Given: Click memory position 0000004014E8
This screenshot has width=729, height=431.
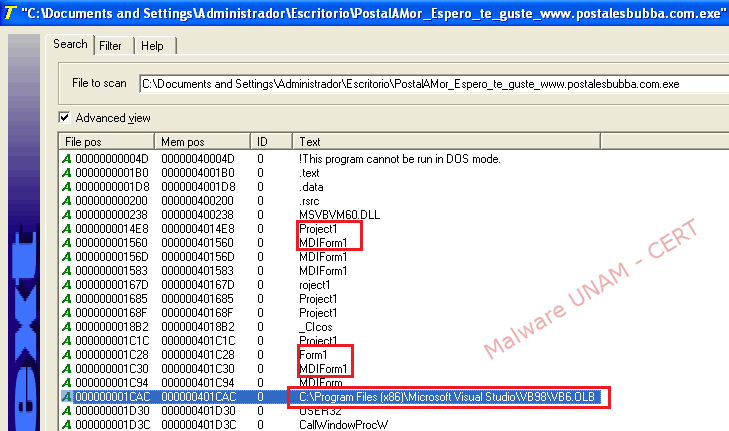Looking at the screenshot, I should click(198, 229).
